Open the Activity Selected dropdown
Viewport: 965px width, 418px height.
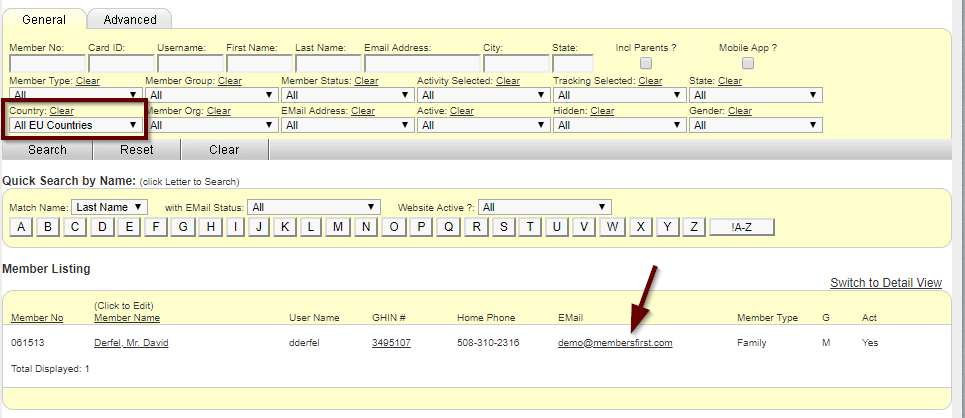[483, 95]
